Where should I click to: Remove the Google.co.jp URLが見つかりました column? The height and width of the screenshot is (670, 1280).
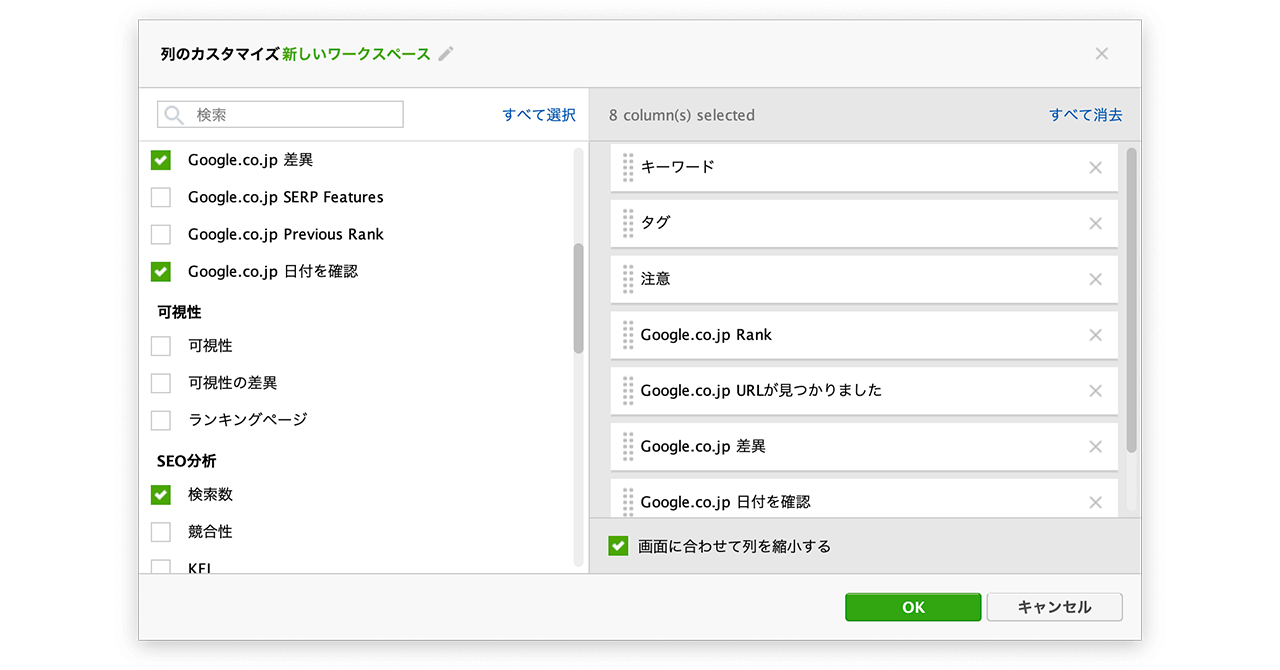tap(1095, 391)
